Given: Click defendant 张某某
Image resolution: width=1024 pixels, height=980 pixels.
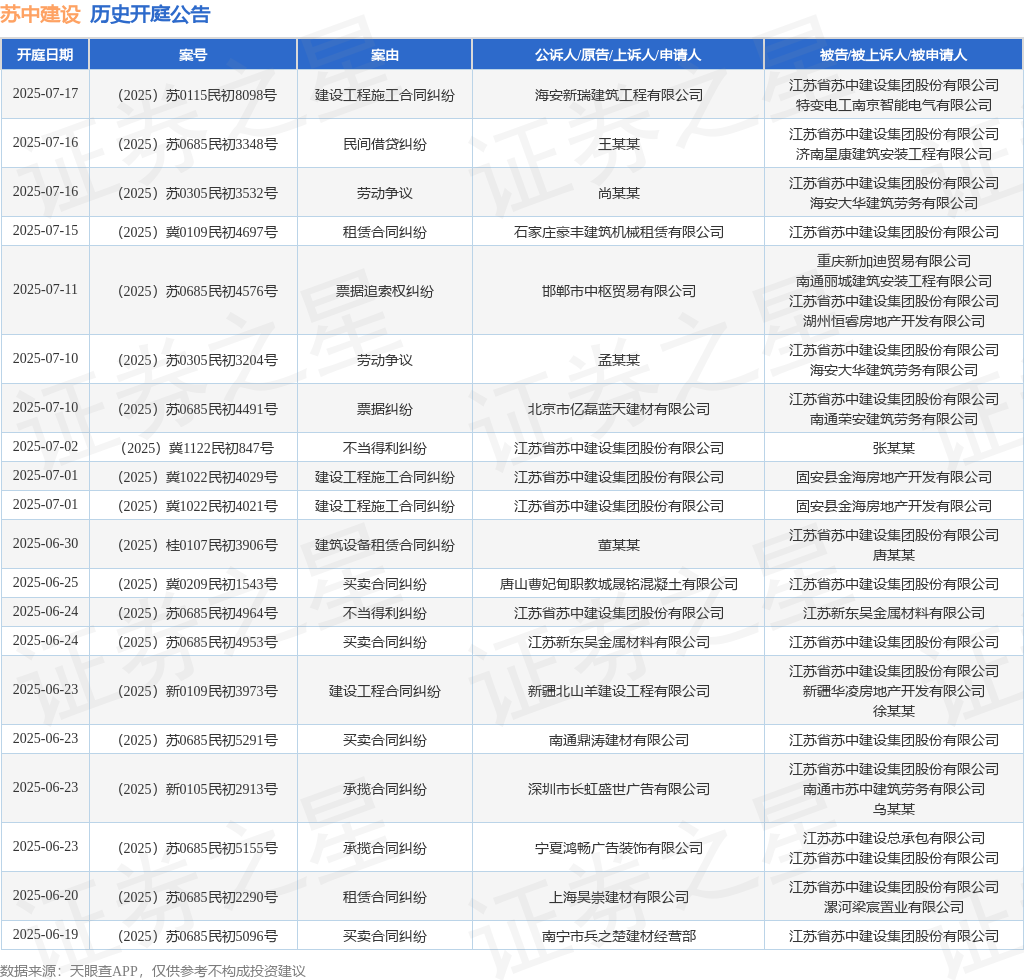Looking at the screenshot, I should tap(893, 449).
